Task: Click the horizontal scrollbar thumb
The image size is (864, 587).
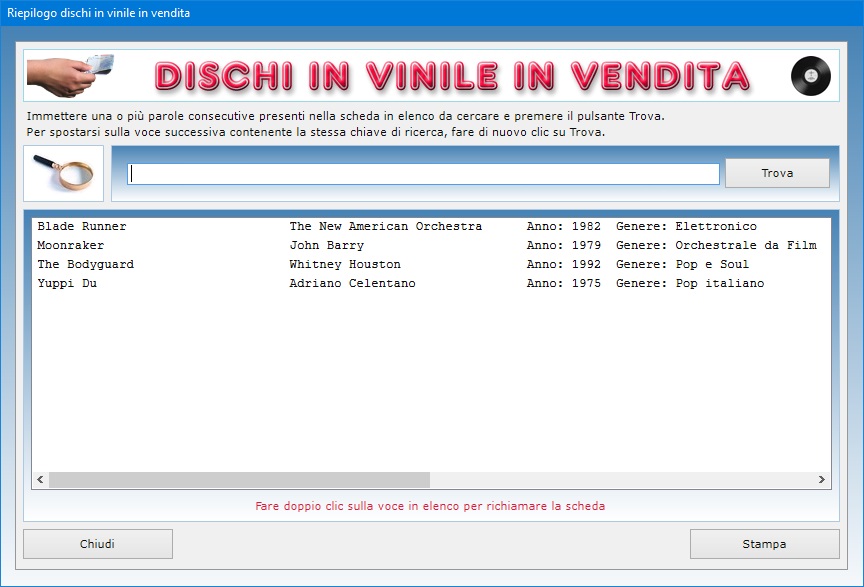Action: pyautogui.click(x=239, y=480)
